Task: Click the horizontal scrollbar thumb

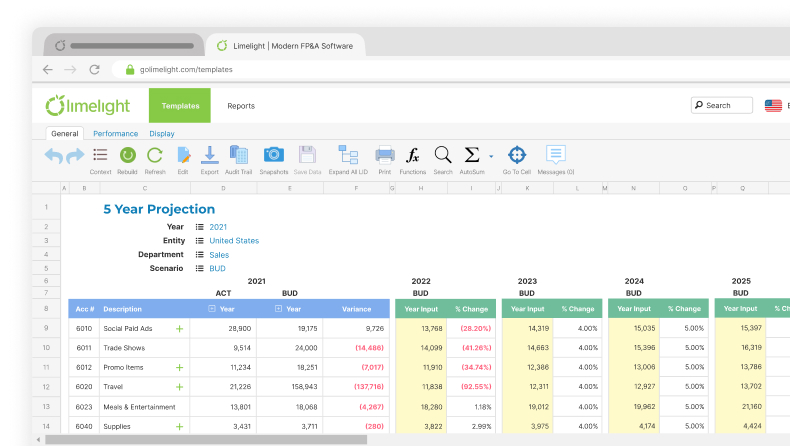Action: click(x=206, y=439)
